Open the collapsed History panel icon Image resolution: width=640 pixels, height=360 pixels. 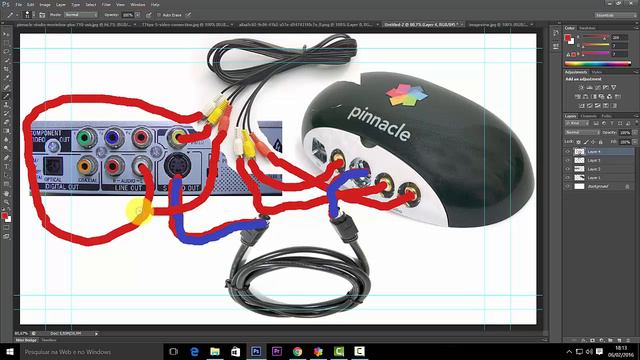[556, 33]
